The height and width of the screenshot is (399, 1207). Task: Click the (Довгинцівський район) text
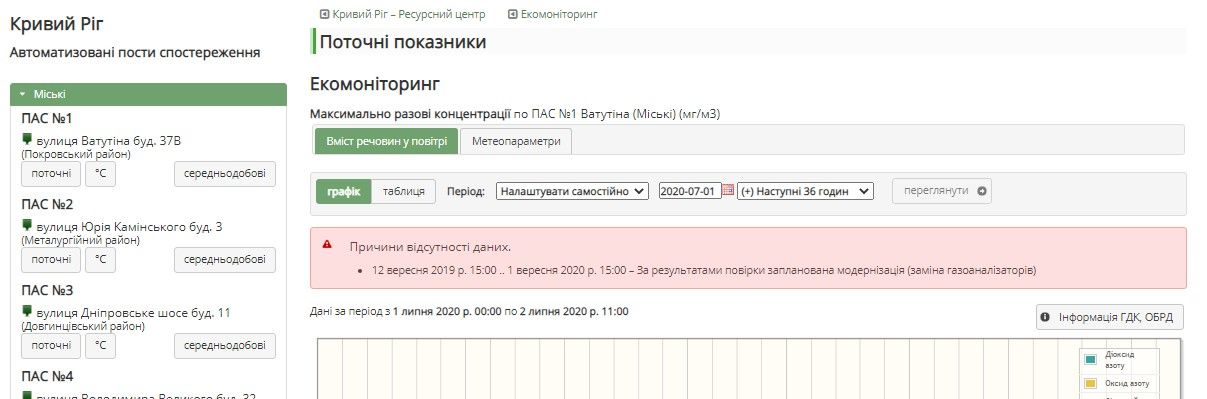83,327
